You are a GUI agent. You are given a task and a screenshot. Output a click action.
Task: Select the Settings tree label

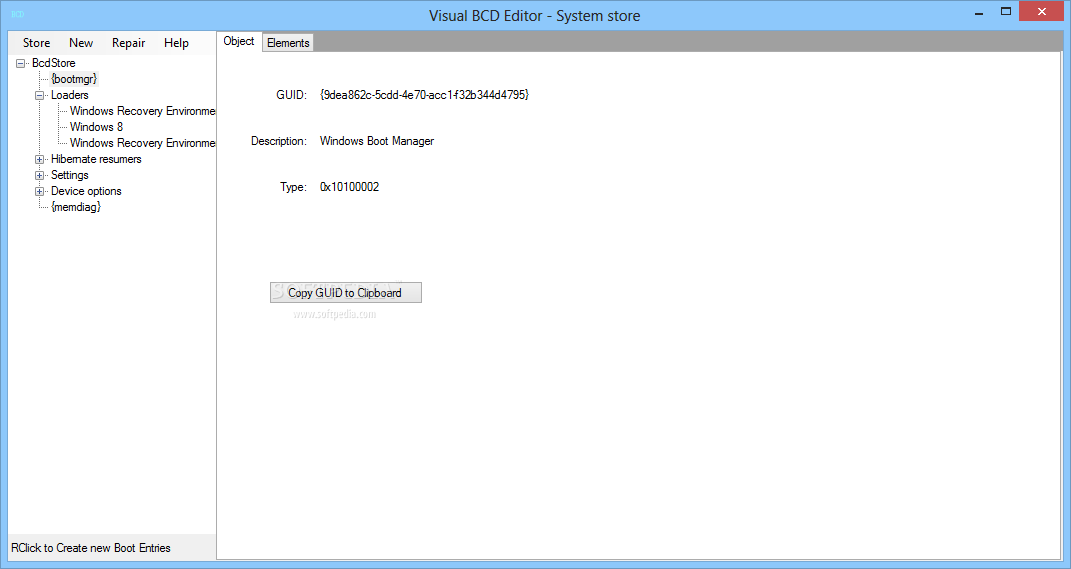coord(70,175)
